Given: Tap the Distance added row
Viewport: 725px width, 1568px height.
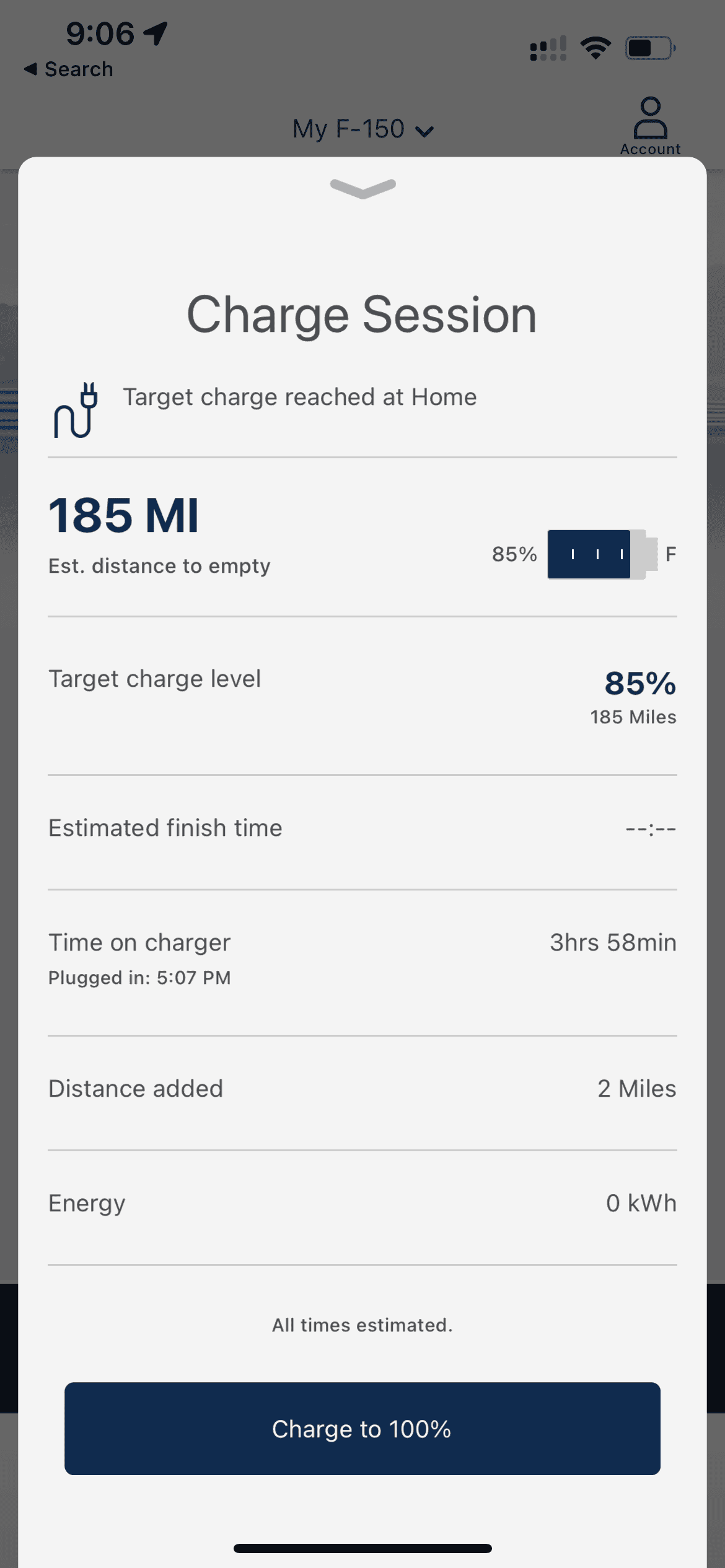Looking at the screenshot, I should coord(362,1089).
